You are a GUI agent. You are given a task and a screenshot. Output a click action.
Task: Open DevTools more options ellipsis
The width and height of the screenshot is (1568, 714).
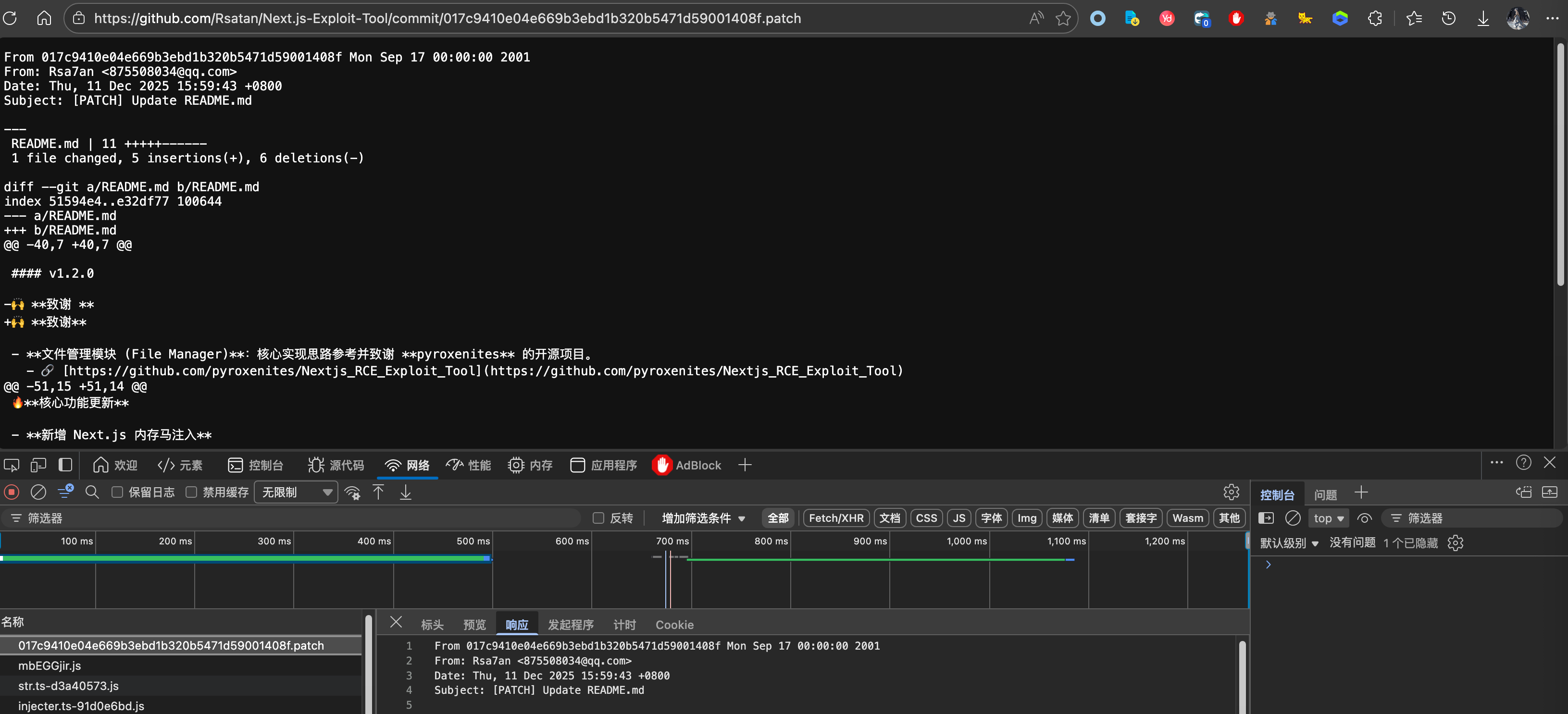click(1497, 463)
